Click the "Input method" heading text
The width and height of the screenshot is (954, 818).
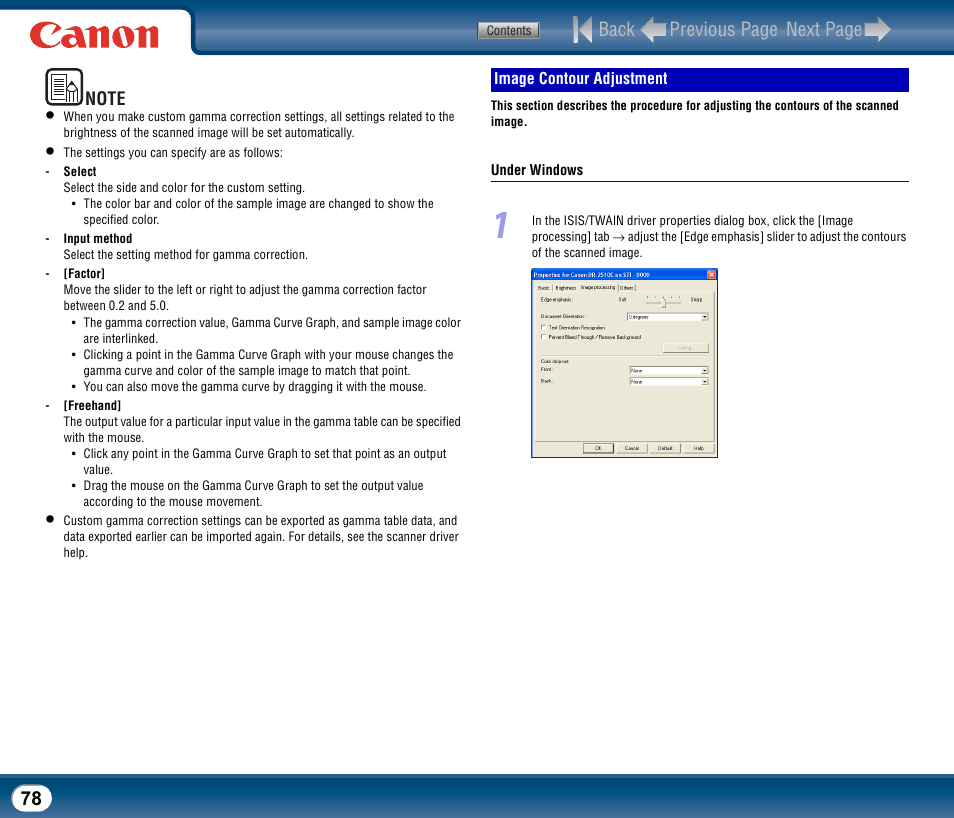[x=97, y=239]
